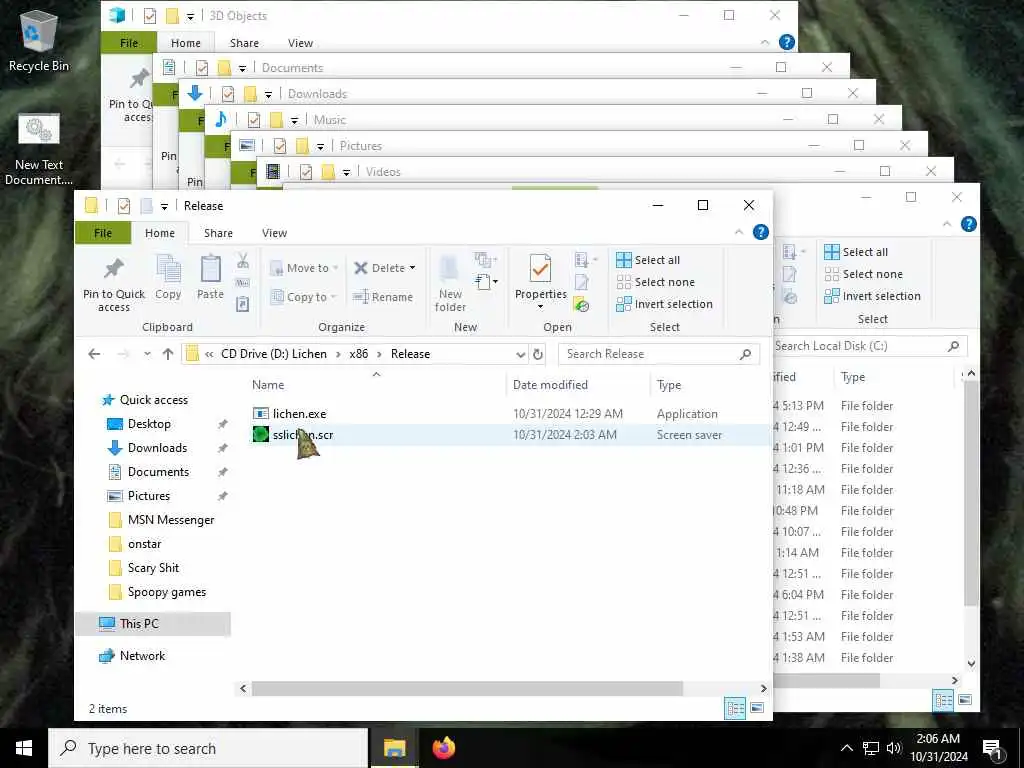Open the View tab in 3D Objects window
This screenshot has width=1024, height=768.
point(300,43)
